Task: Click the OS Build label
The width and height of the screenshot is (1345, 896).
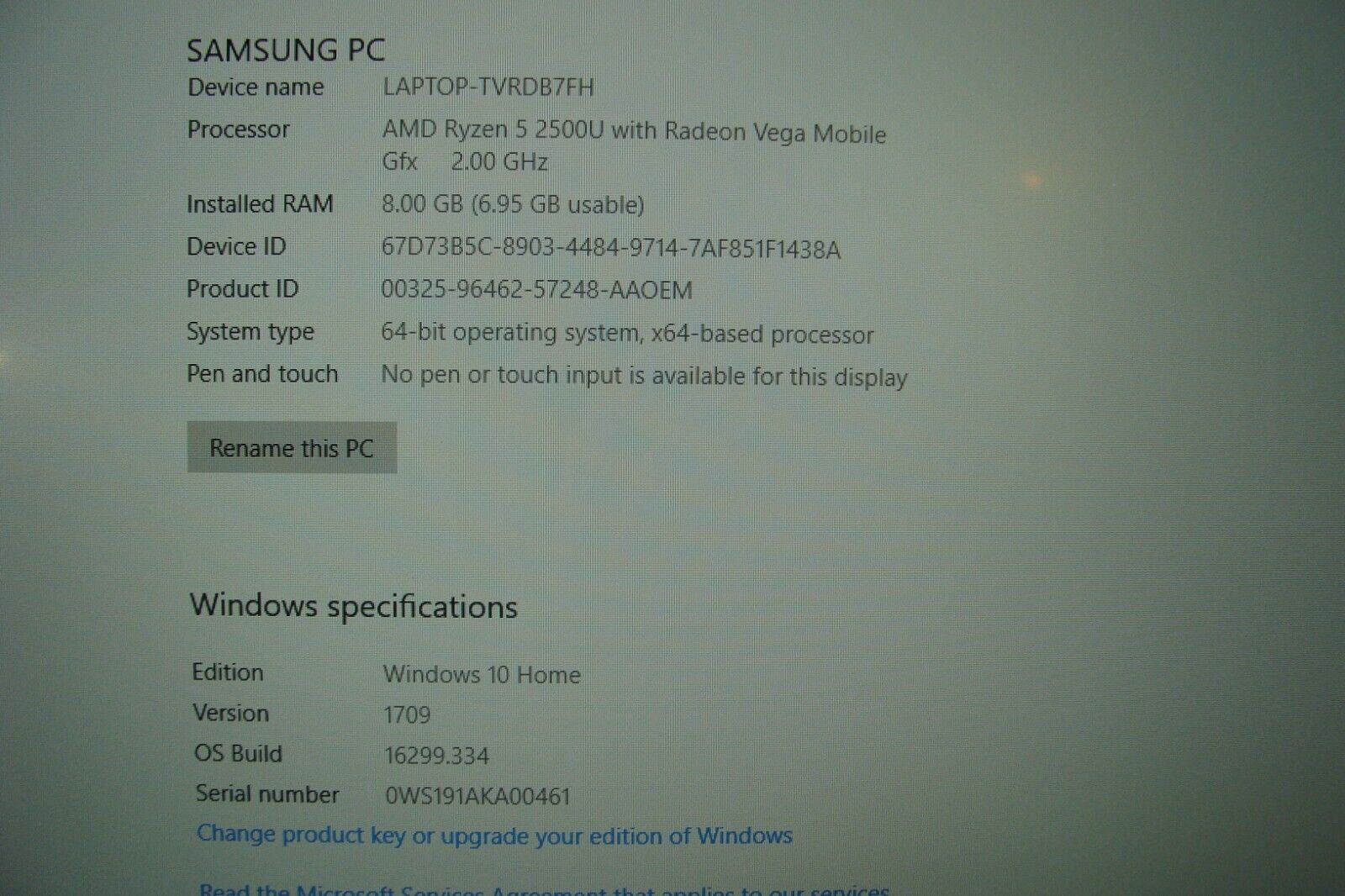Action: click(x=238, y=753)
